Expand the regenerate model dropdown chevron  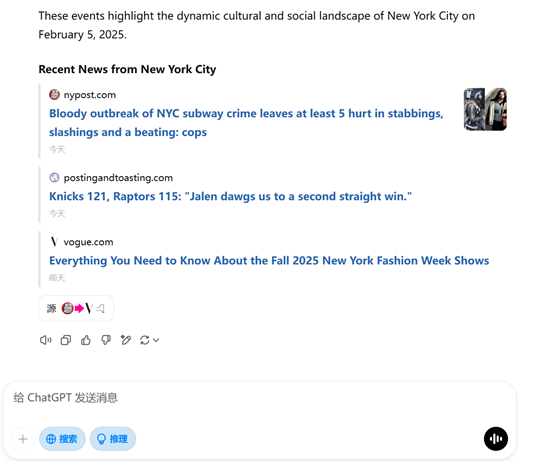(156, 340)
